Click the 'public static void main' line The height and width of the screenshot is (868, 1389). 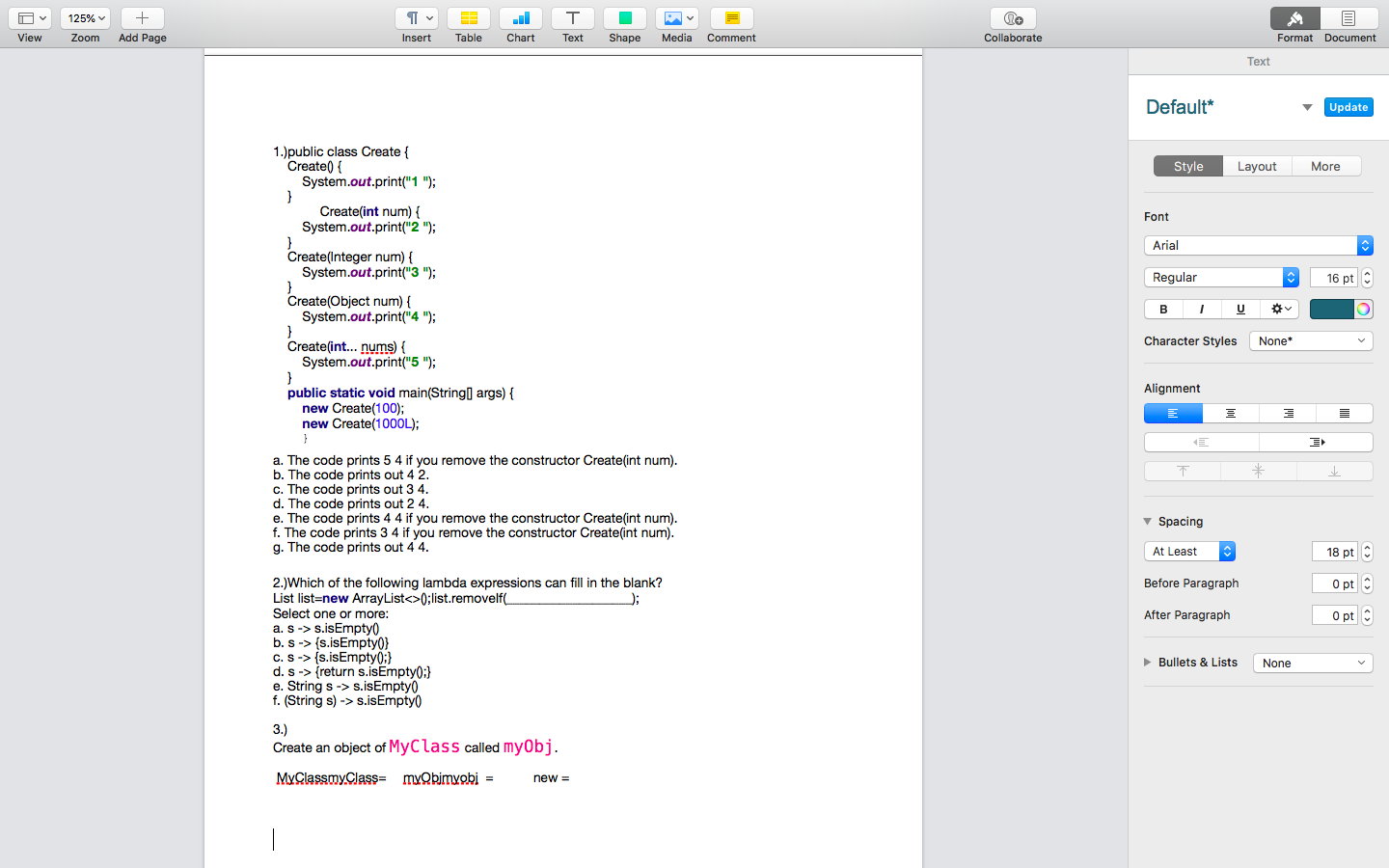click(x=400, y=393)
